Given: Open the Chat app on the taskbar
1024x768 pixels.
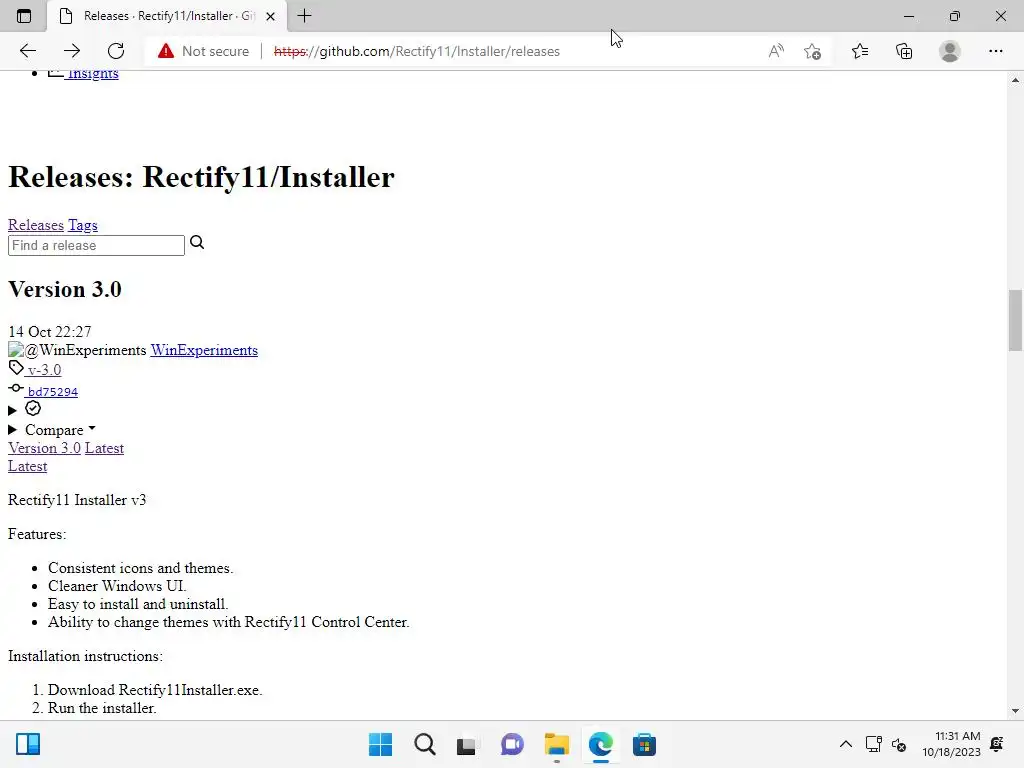Looking at the screenshot, I should pyautogui.click(x=512, y=744).
